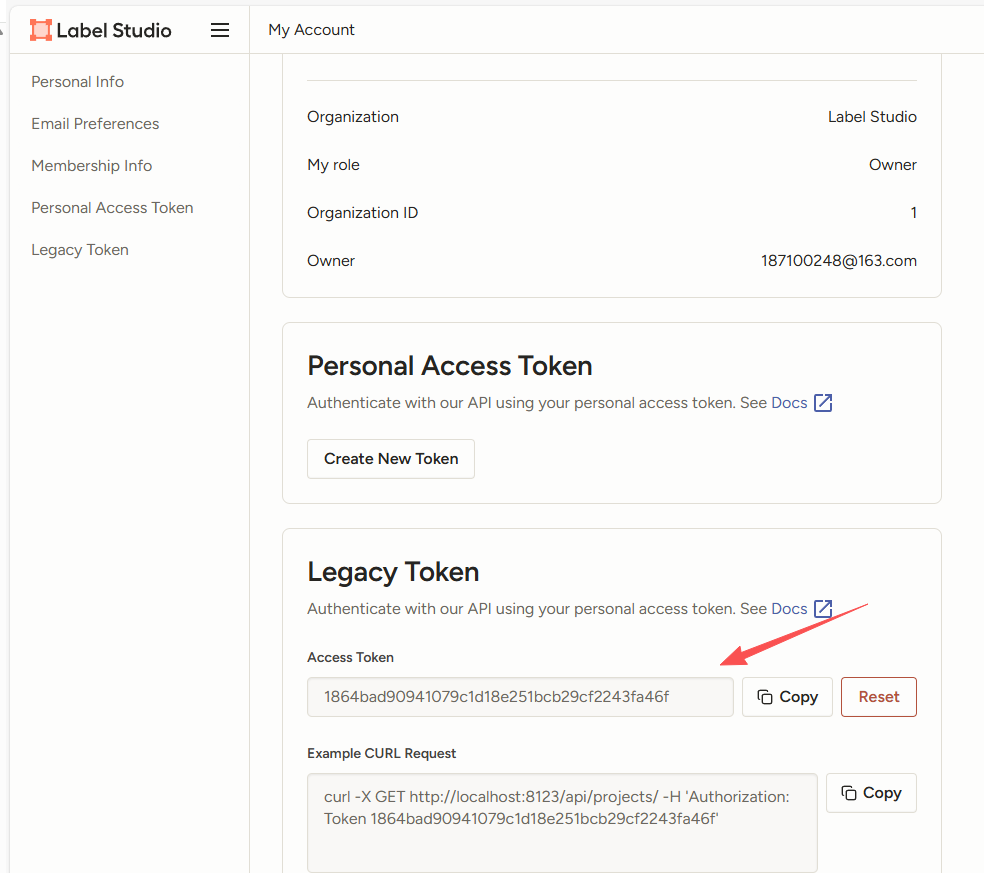Click the Example CURL Request label
The image size is (984, 873).
pyautogui.click(x=382, y=753)
